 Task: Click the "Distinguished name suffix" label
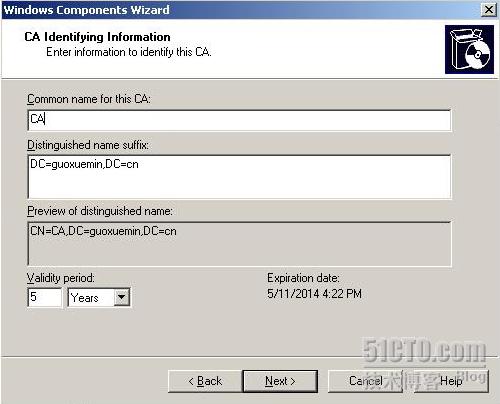click(x=88, y=145)
